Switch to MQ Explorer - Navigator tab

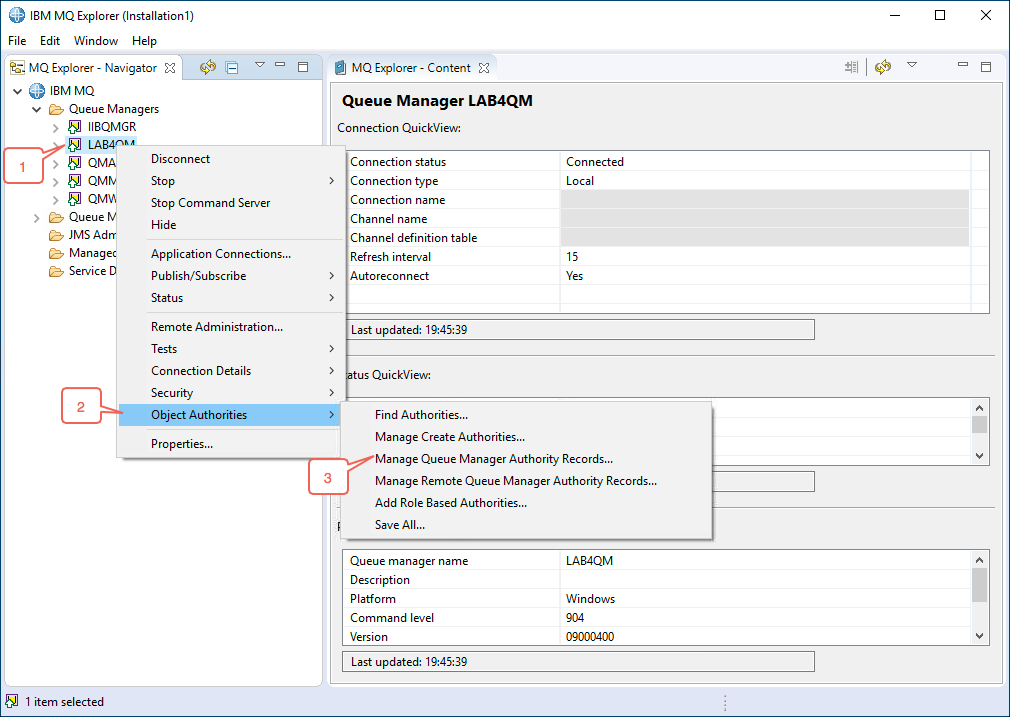(93, 68)
